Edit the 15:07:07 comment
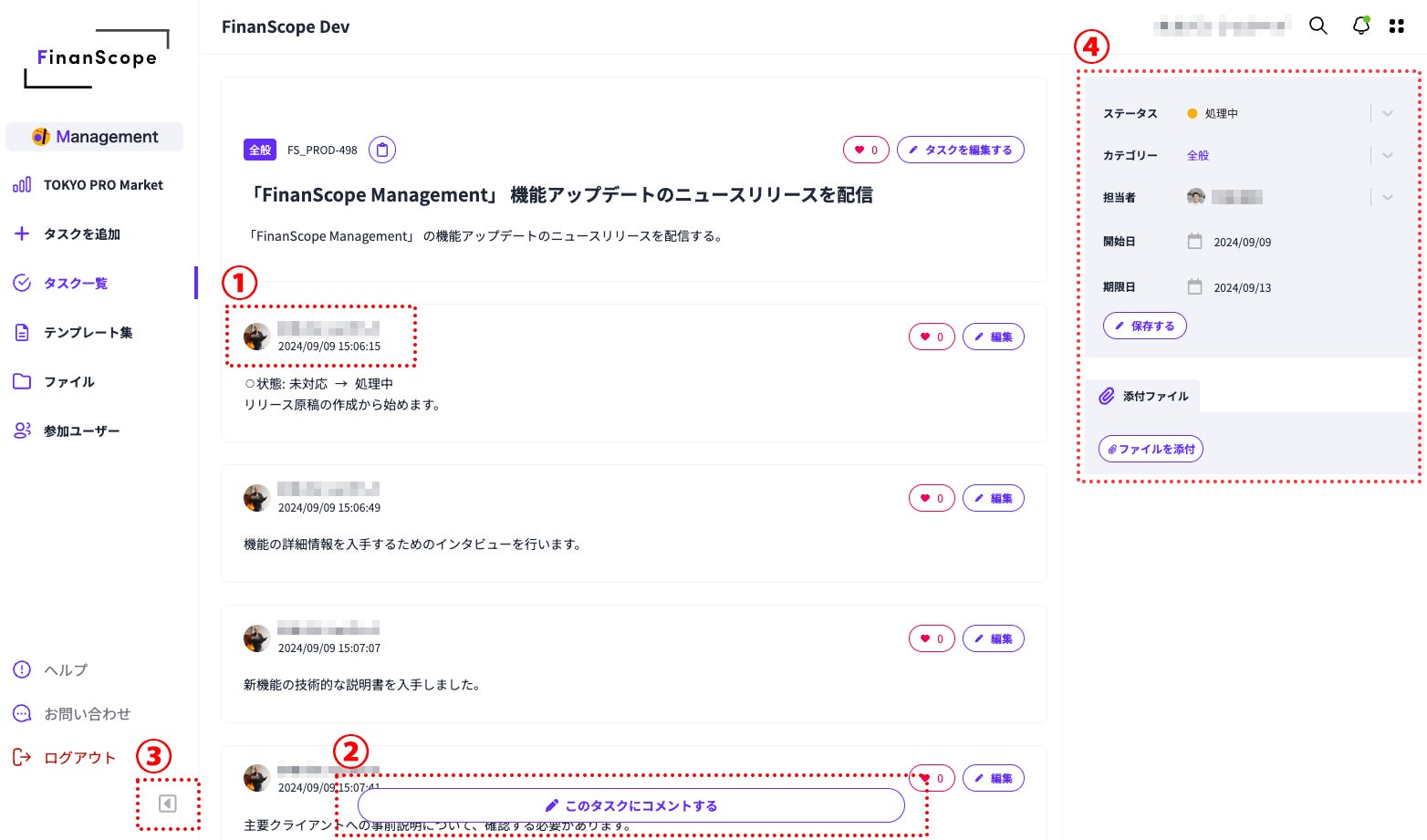This screenshot has width=1427, height=840. tap(994, 638)
